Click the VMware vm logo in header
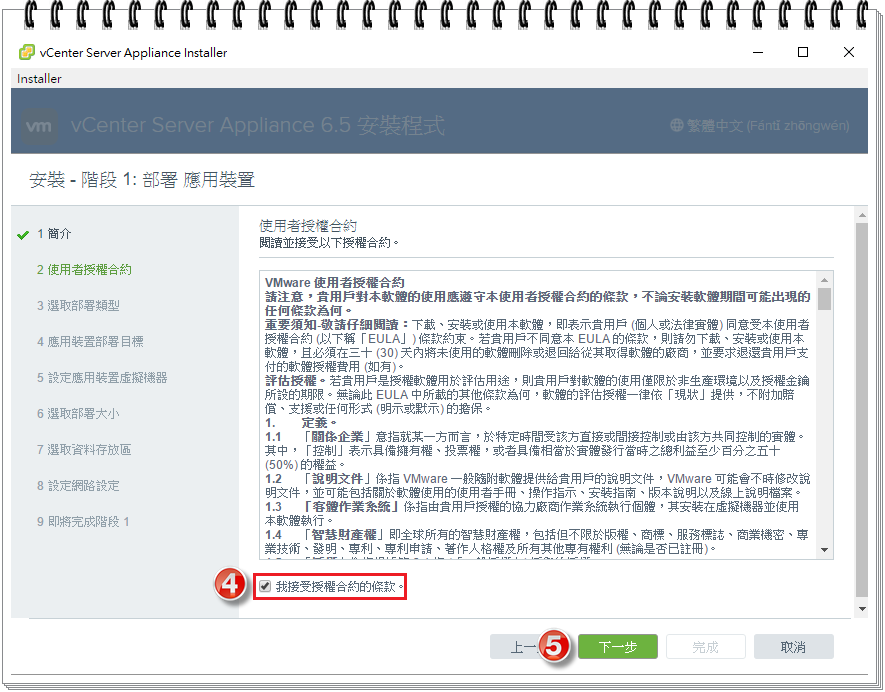 pos(39,125)
